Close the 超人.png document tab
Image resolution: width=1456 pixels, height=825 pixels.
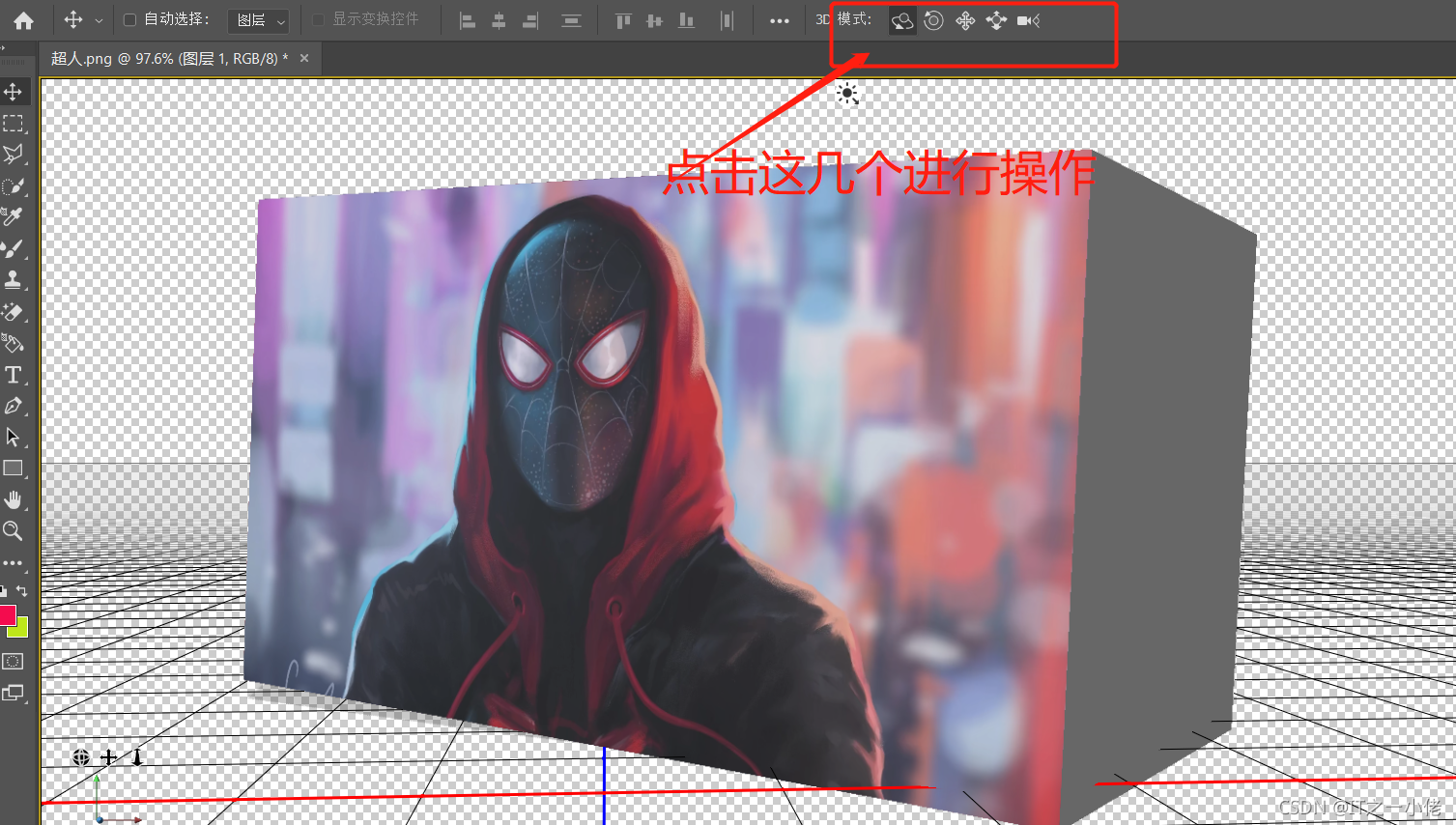[x=304, y=59]
